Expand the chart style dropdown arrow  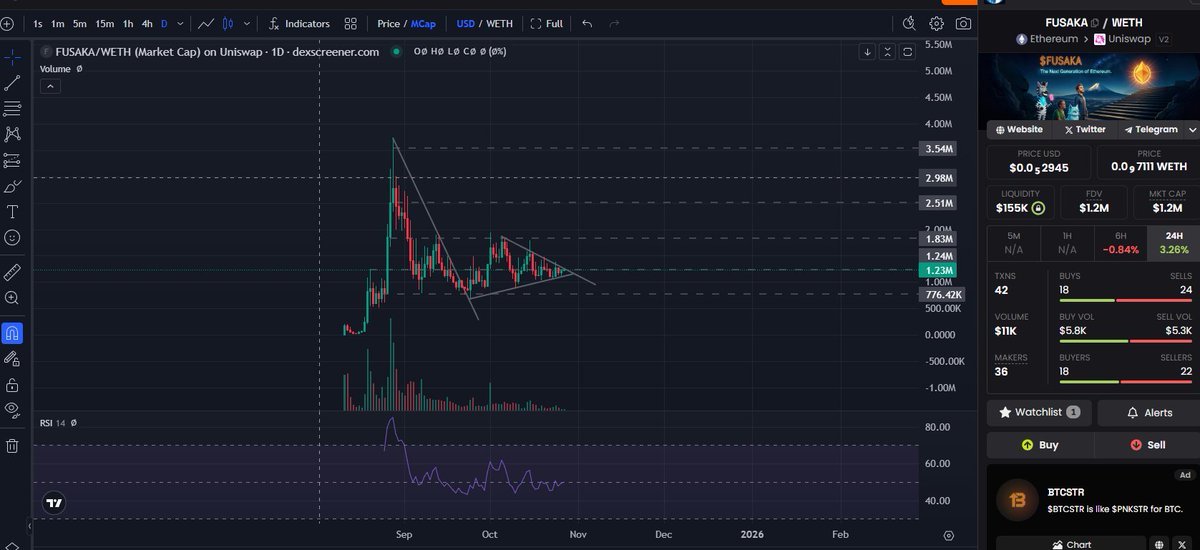click(246, 23)
